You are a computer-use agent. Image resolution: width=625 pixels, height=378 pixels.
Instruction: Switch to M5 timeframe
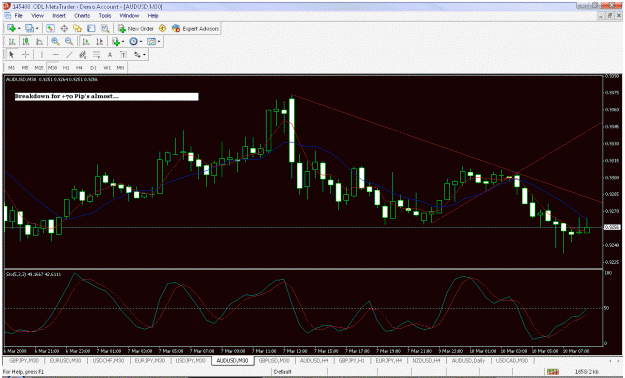(x=25, y=67)
